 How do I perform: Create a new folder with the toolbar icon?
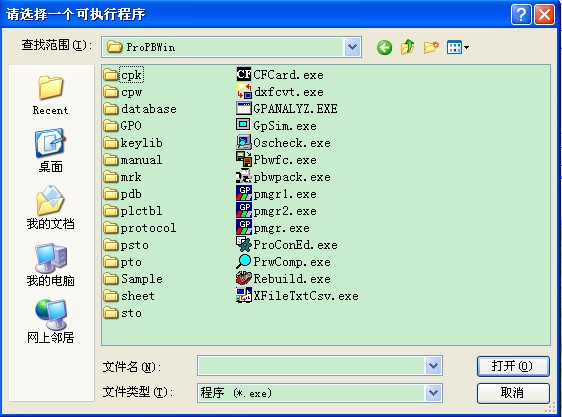coord(431,47)
